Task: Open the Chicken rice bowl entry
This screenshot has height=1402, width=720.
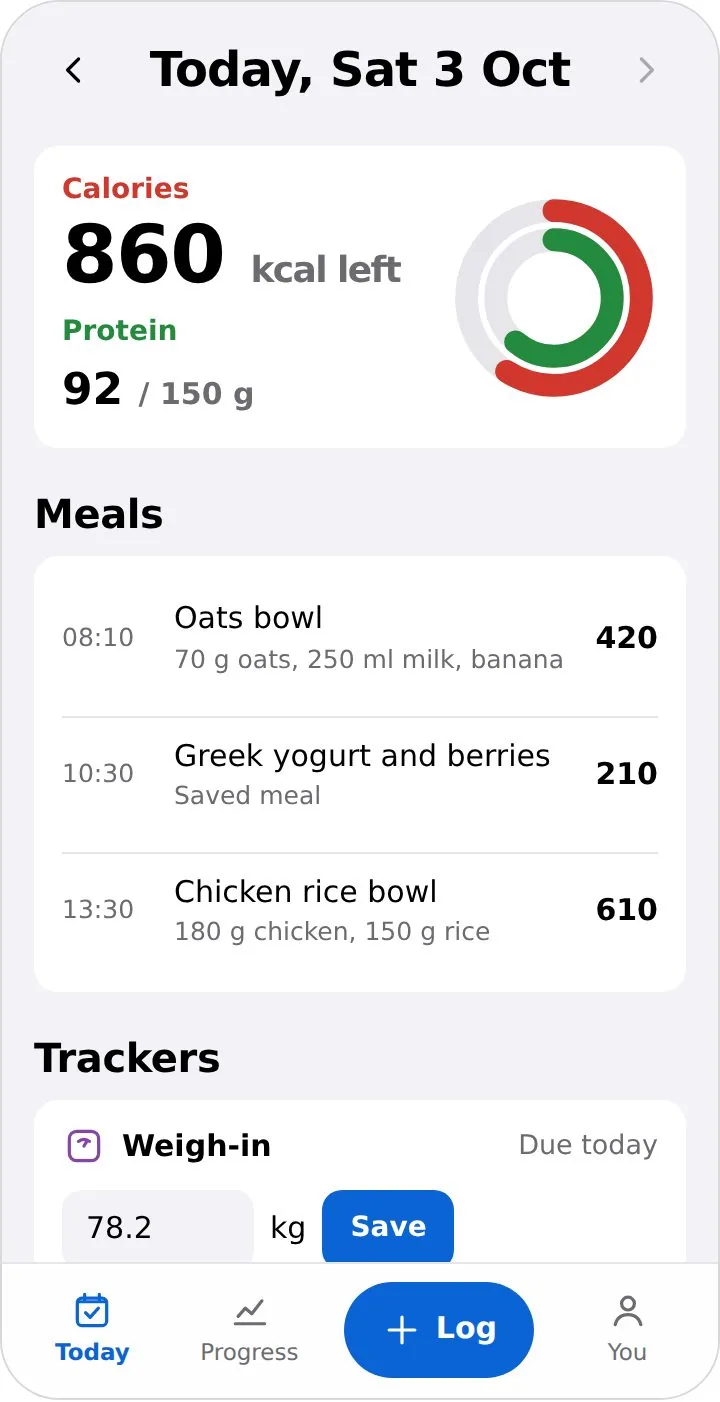Action: click(x=360, y=909)
